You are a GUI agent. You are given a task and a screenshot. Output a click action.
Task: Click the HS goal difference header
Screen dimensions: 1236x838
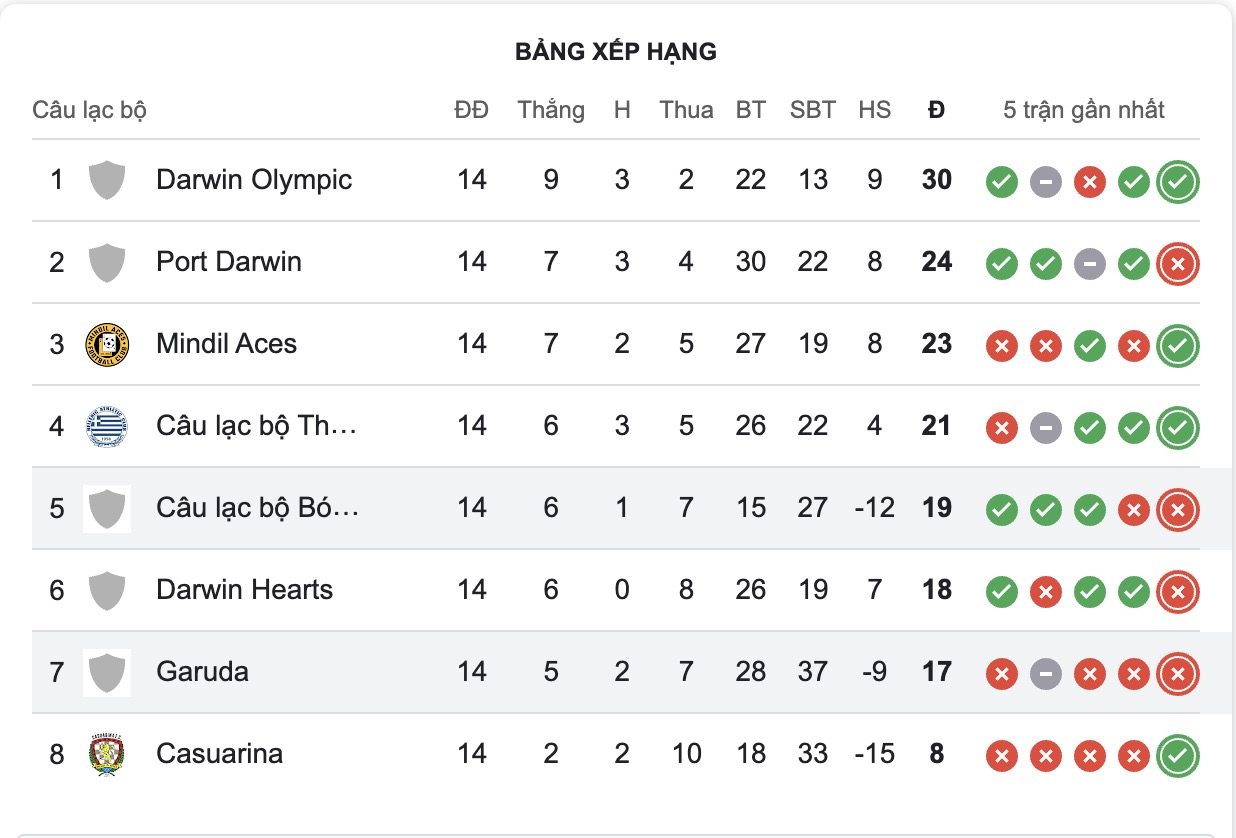(874, 110)
